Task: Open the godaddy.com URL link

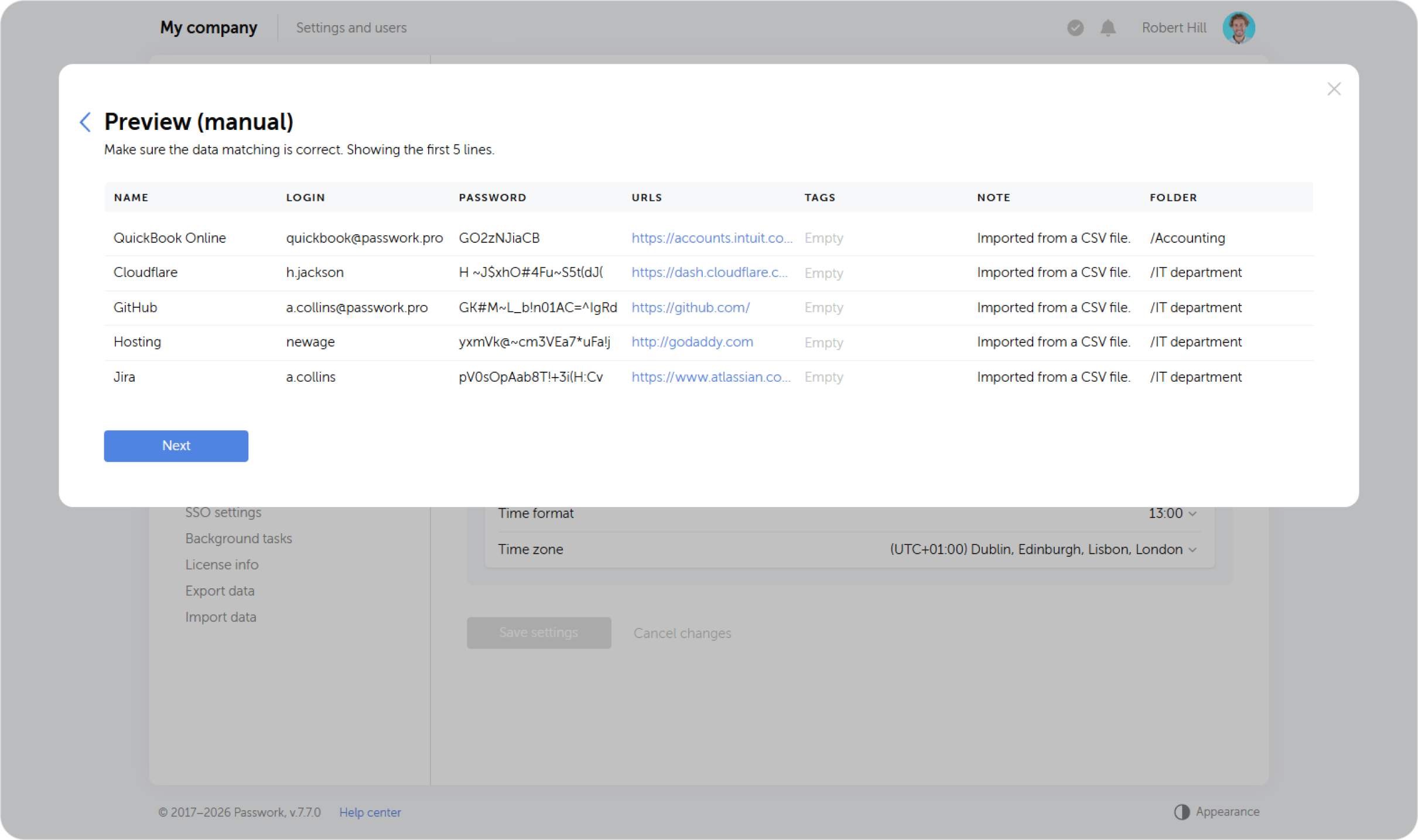Action: click(692, 341)
